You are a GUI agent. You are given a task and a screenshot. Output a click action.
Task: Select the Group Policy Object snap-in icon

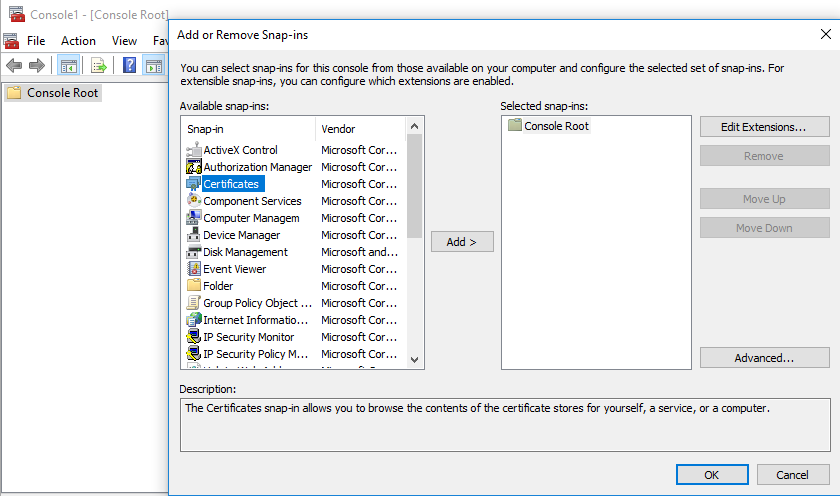click(x=193, y=303)
